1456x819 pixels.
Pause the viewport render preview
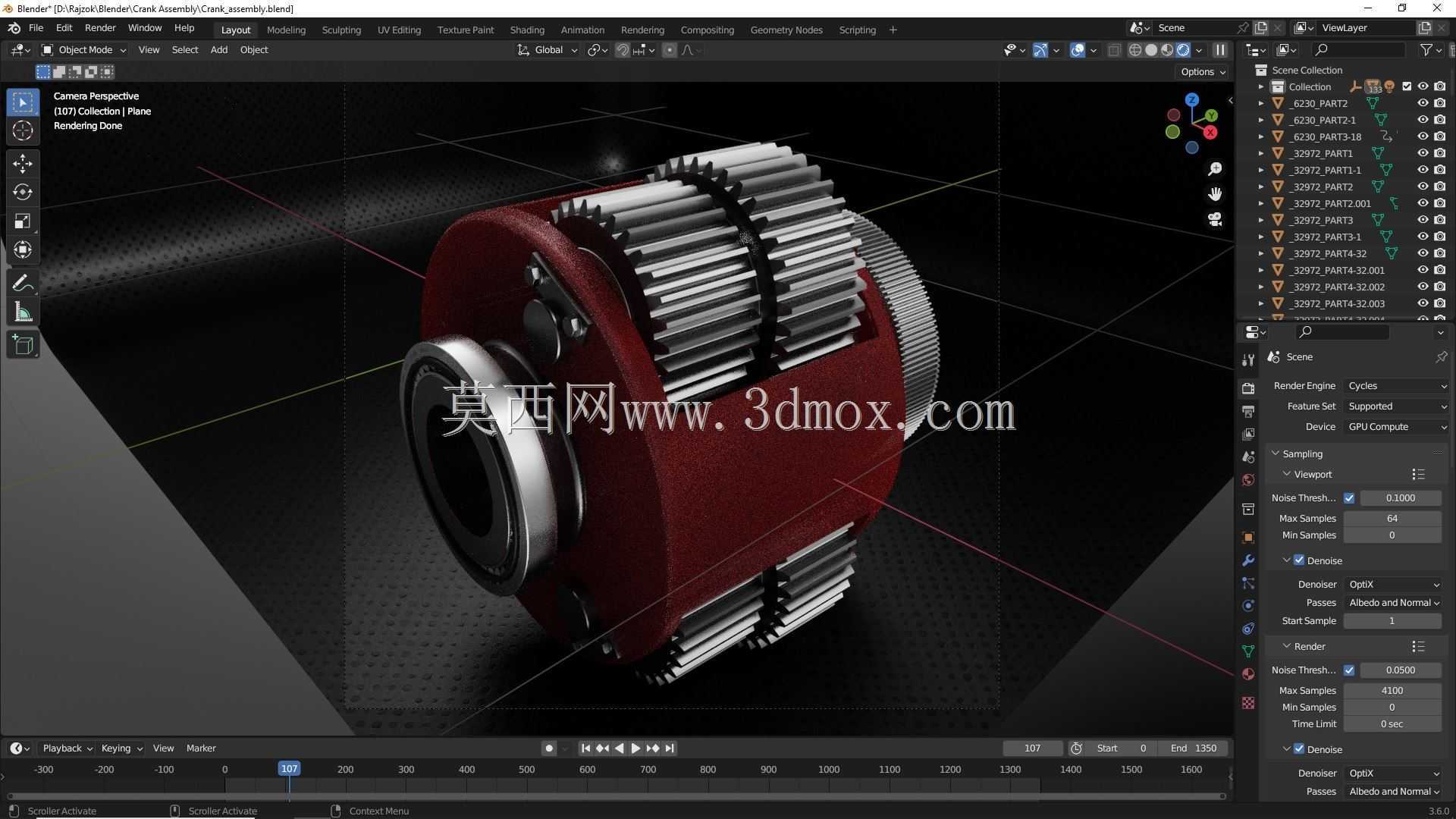point(1220,50)
